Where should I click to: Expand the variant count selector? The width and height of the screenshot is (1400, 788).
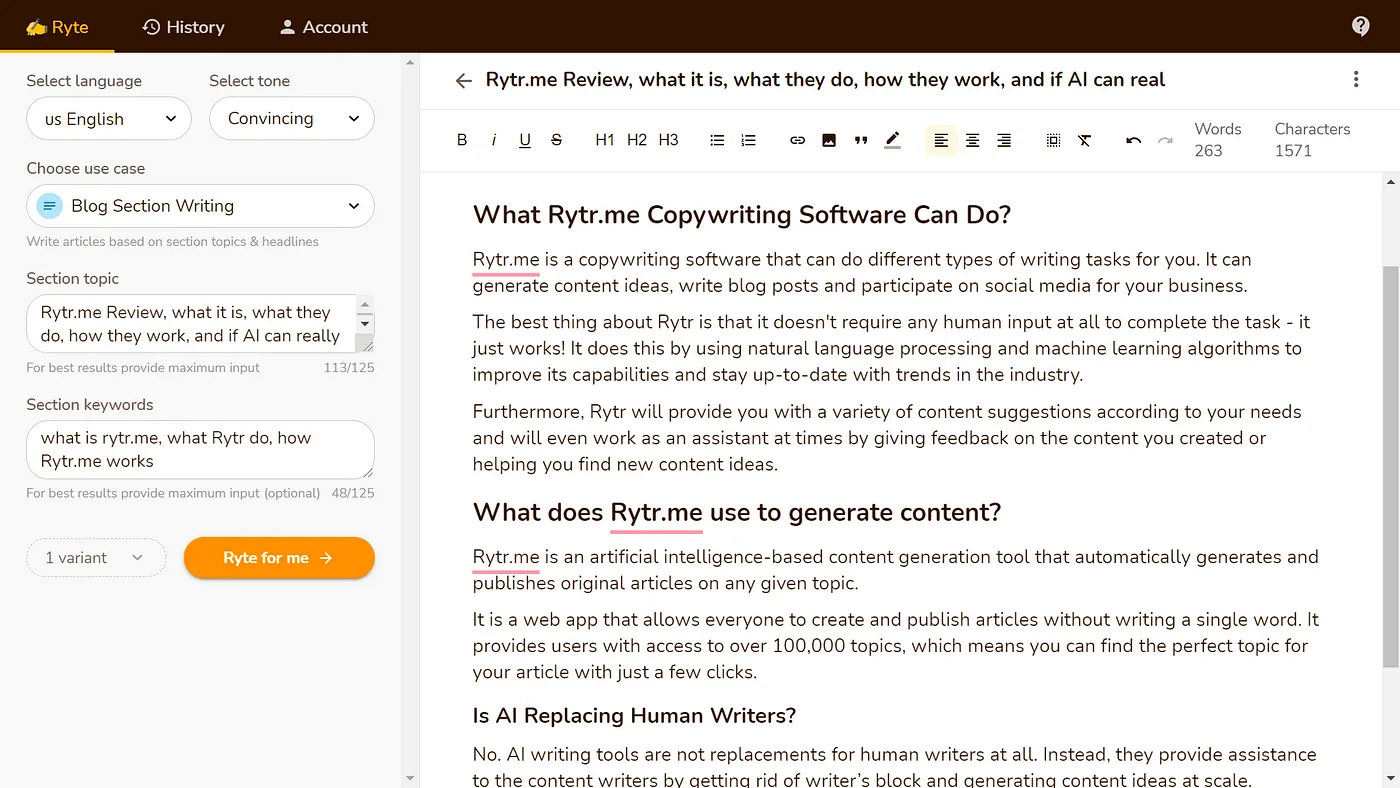(95, 558)
